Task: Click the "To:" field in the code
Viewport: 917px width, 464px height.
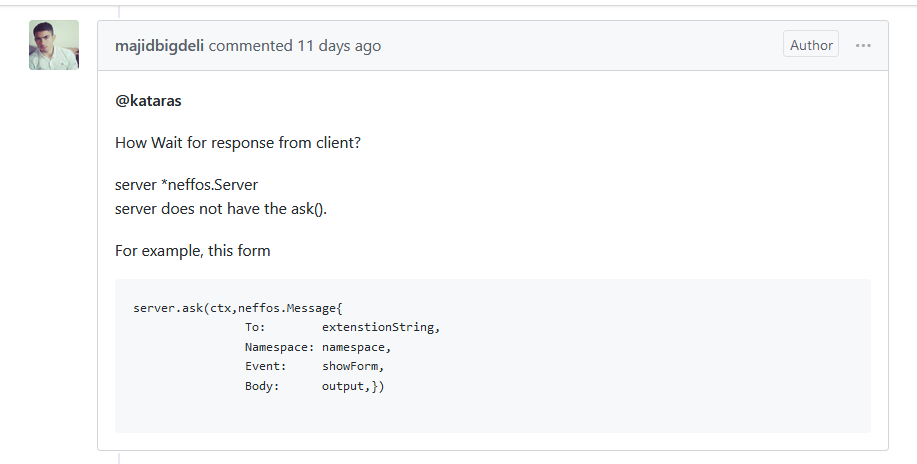Action: tap(255, 327)
